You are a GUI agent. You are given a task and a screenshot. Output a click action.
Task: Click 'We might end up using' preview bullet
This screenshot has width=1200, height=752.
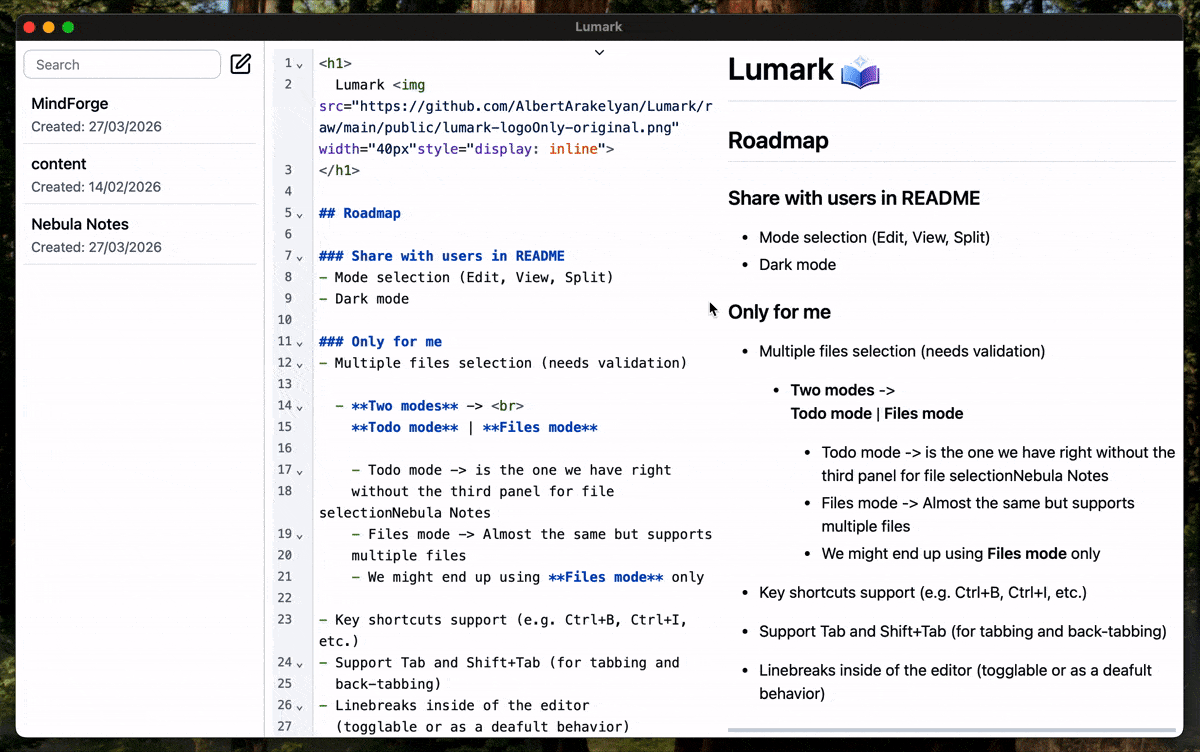[961, 553]
